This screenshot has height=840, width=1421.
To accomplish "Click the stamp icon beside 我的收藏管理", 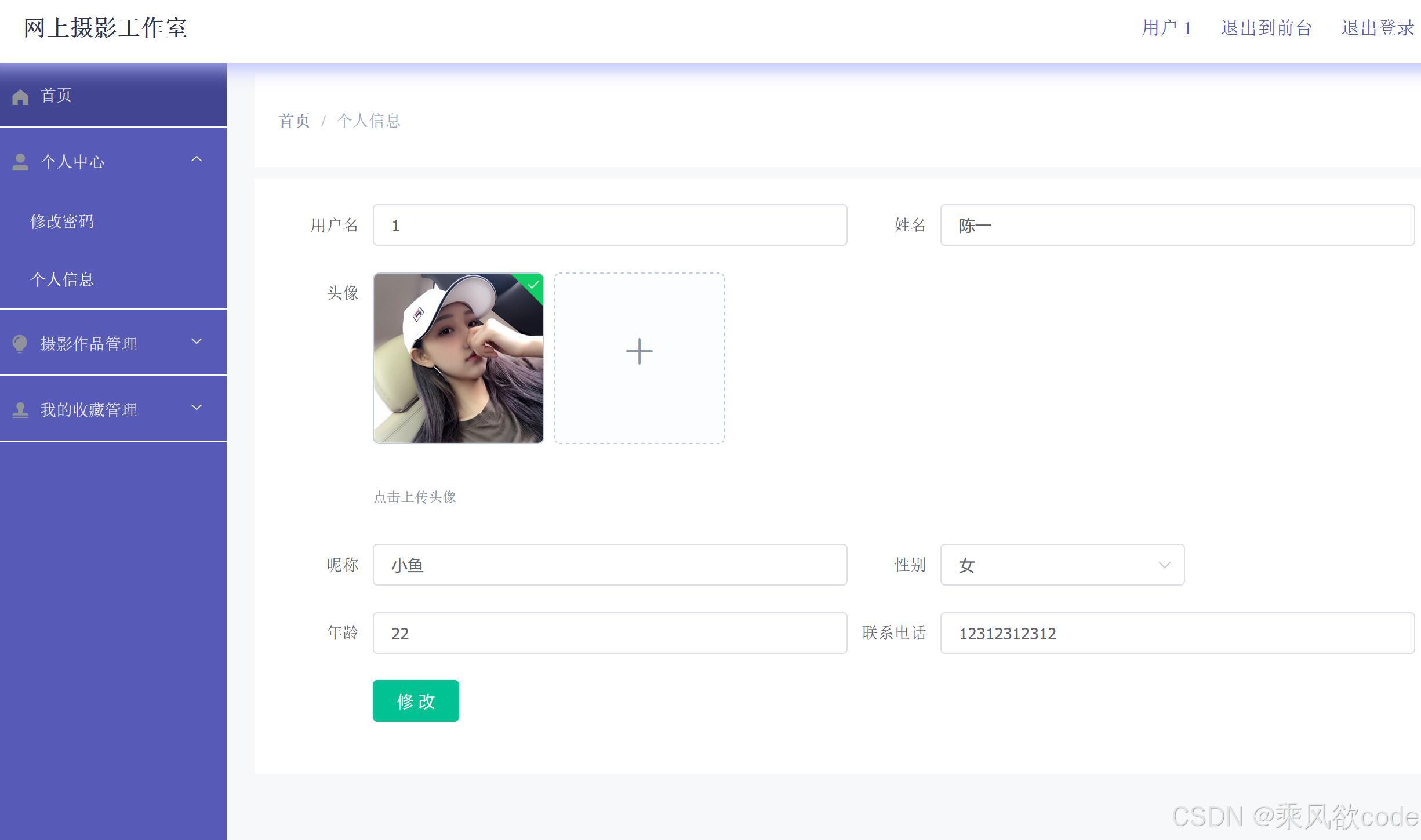I will coord(20,409).
